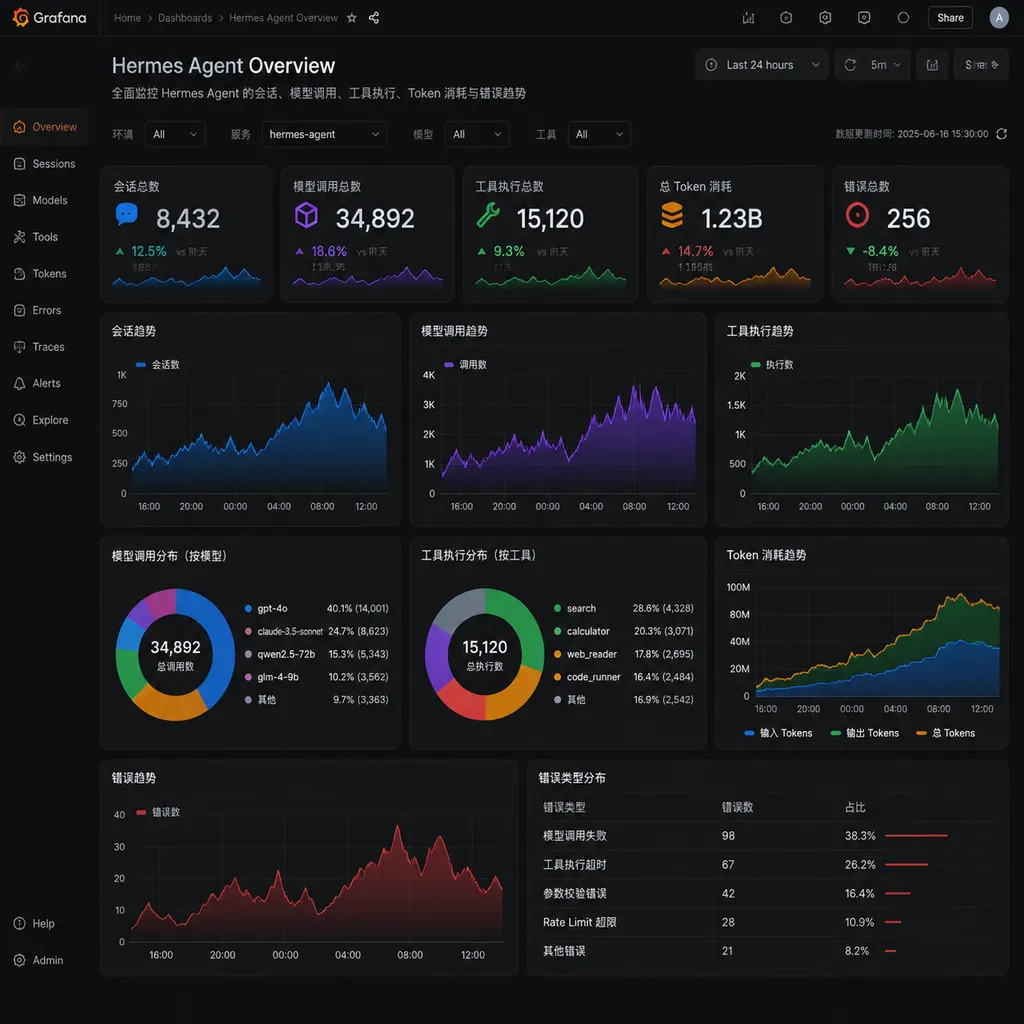Select web_reader legend entry

tap(624, 654)
